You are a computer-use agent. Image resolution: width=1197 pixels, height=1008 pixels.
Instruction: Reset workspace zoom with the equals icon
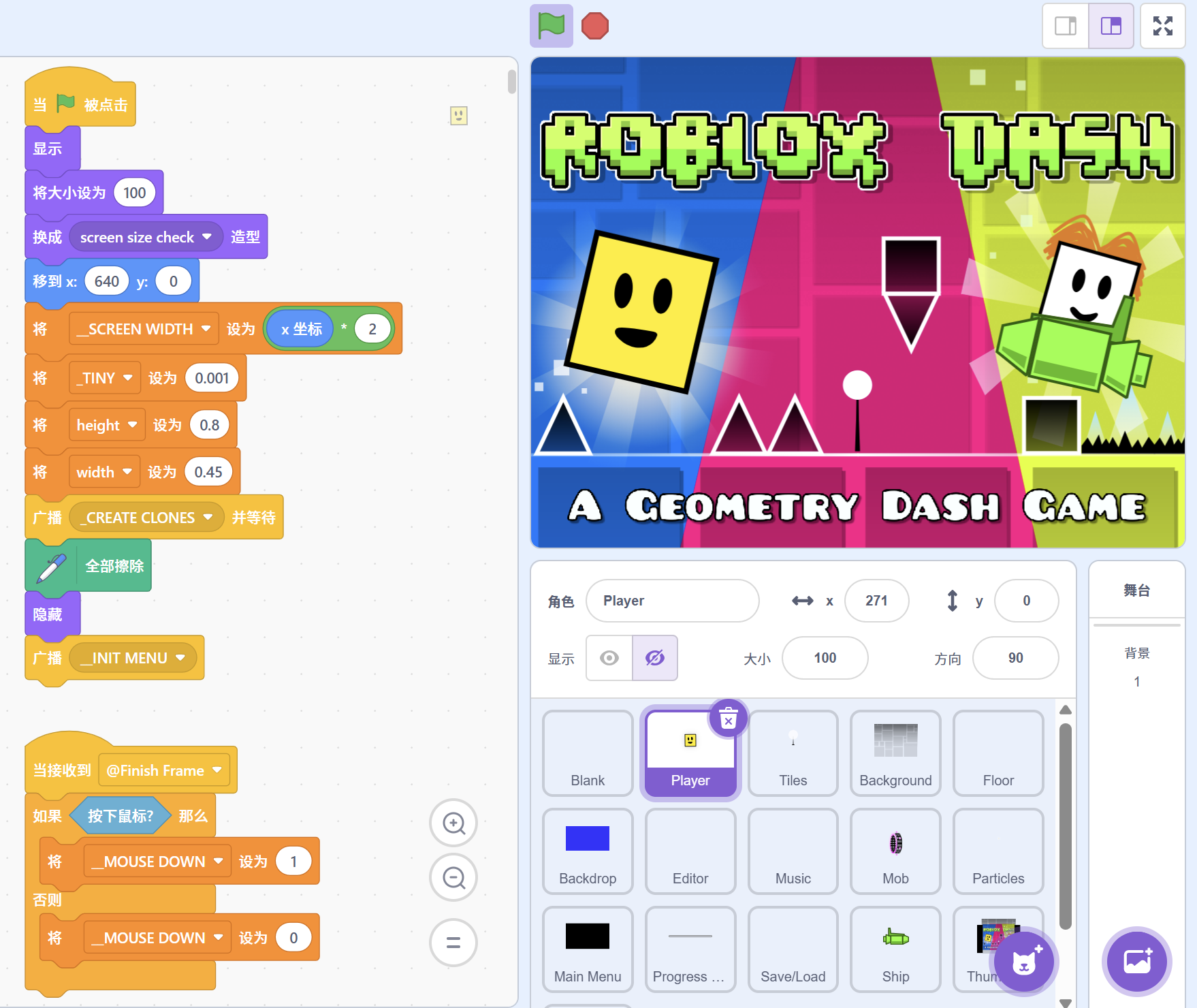(453, 943)
